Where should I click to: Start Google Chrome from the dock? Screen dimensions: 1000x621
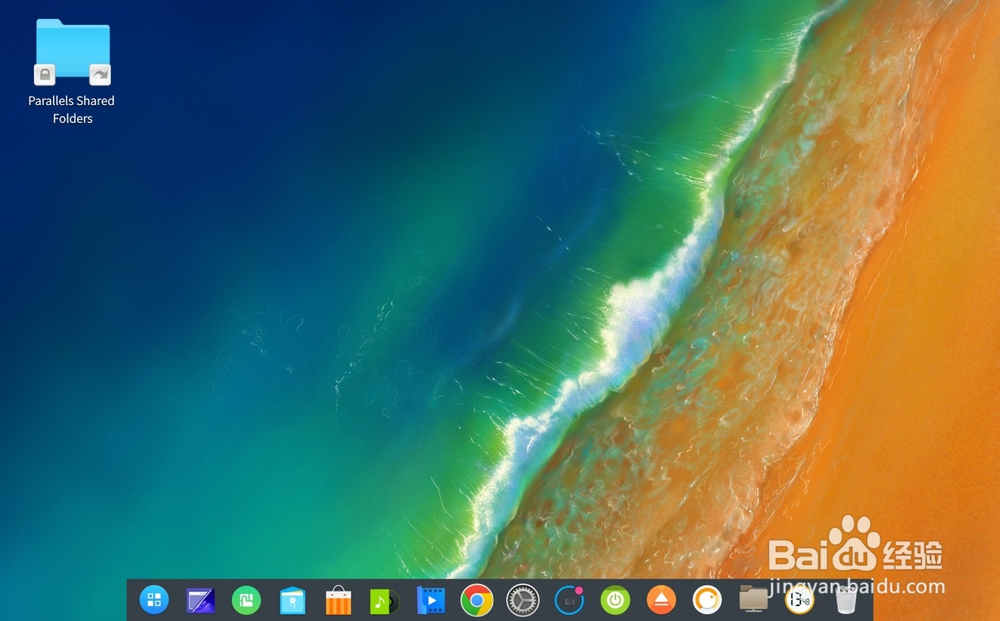point(476,601)
